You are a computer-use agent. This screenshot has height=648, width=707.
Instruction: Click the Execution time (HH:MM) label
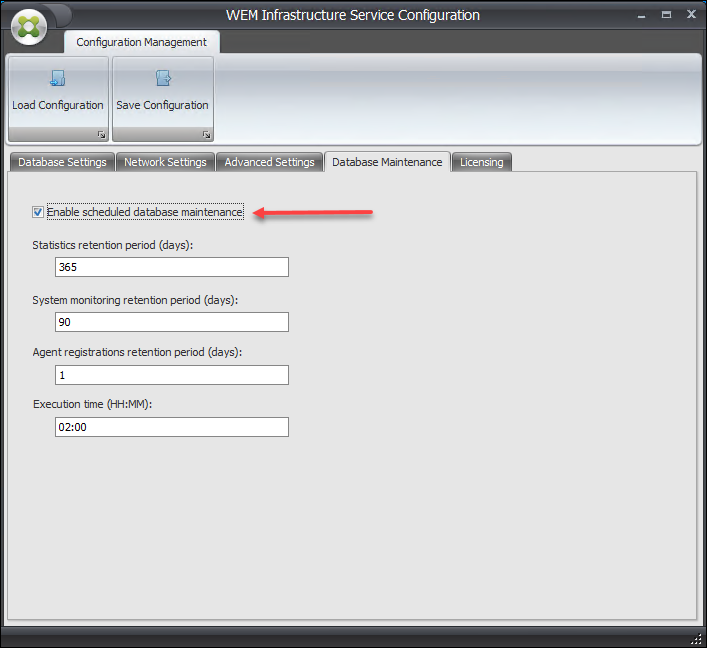[92, 404]
